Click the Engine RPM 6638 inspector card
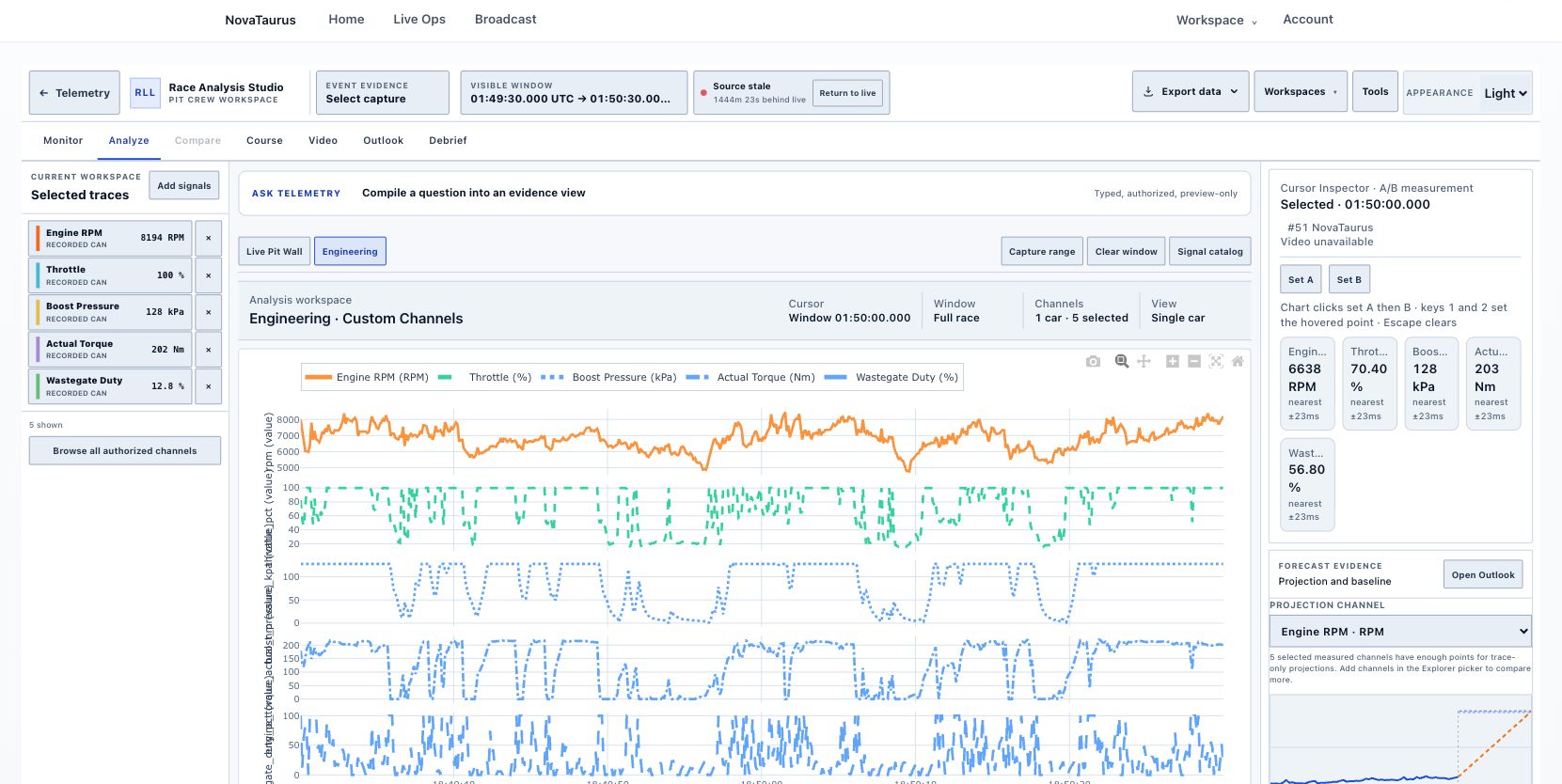Screen dimensions: 1562x784 pos(1307,383)
